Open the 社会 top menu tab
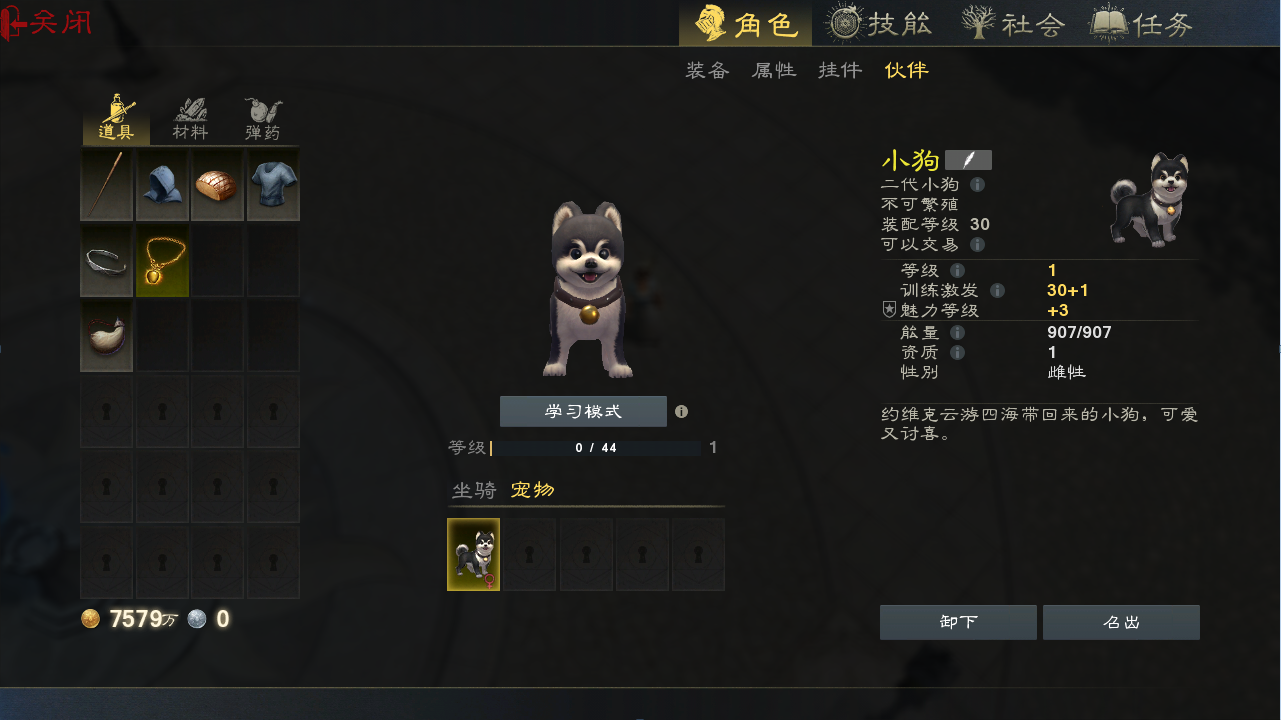 tap(1013, 23)
